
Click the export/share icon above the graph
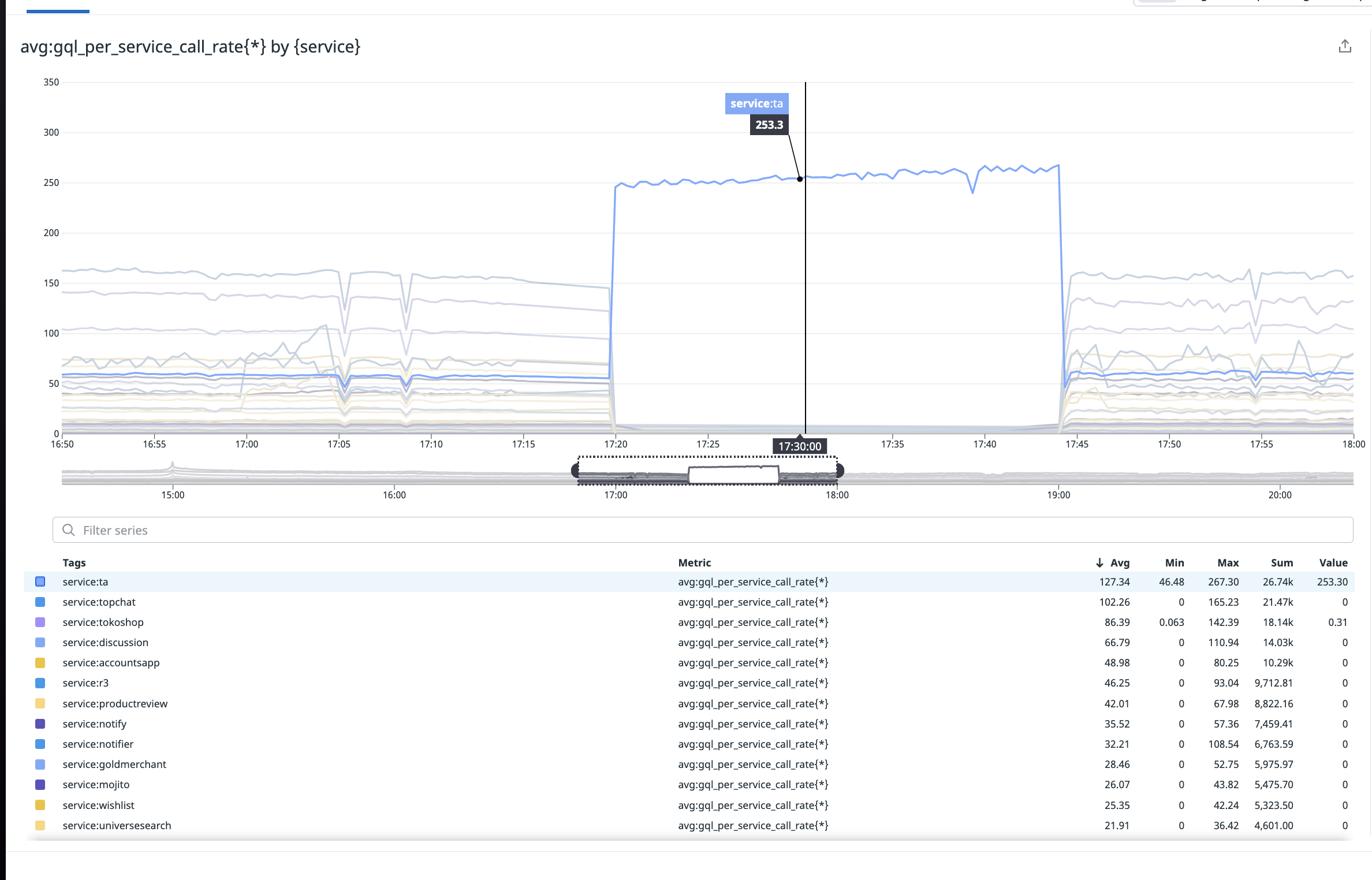pyautogui.click(x=1345, y=46)
